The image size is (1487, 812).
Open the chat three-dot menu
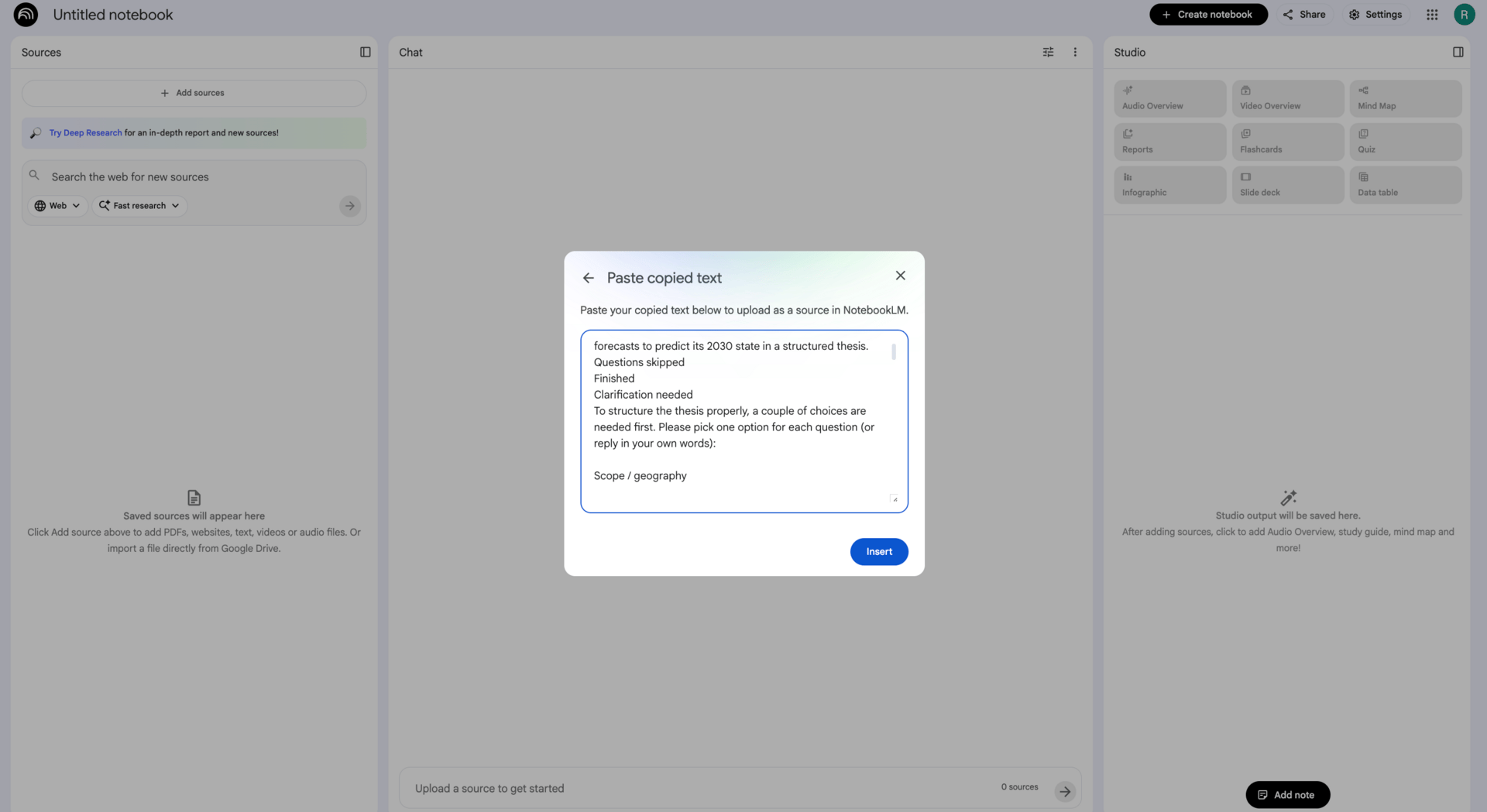point(1075,52)
